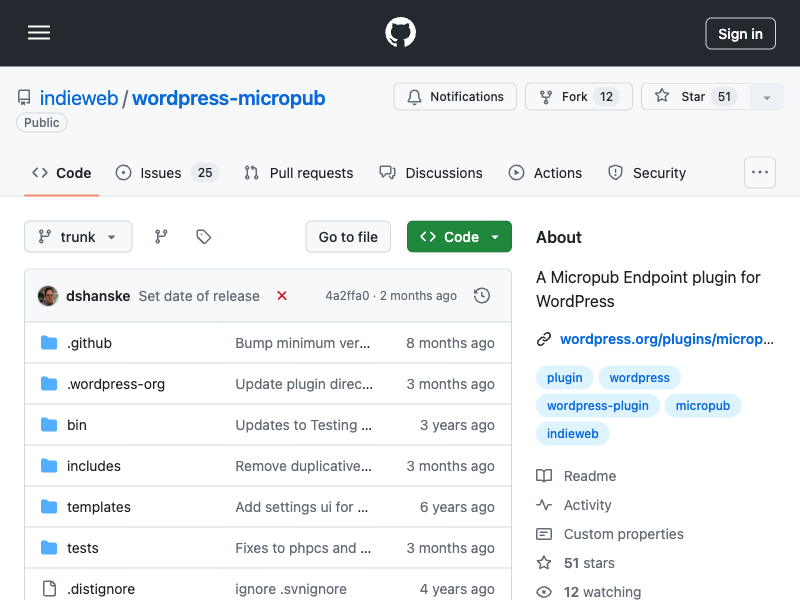Open the .distignore file

click(101, 589)
